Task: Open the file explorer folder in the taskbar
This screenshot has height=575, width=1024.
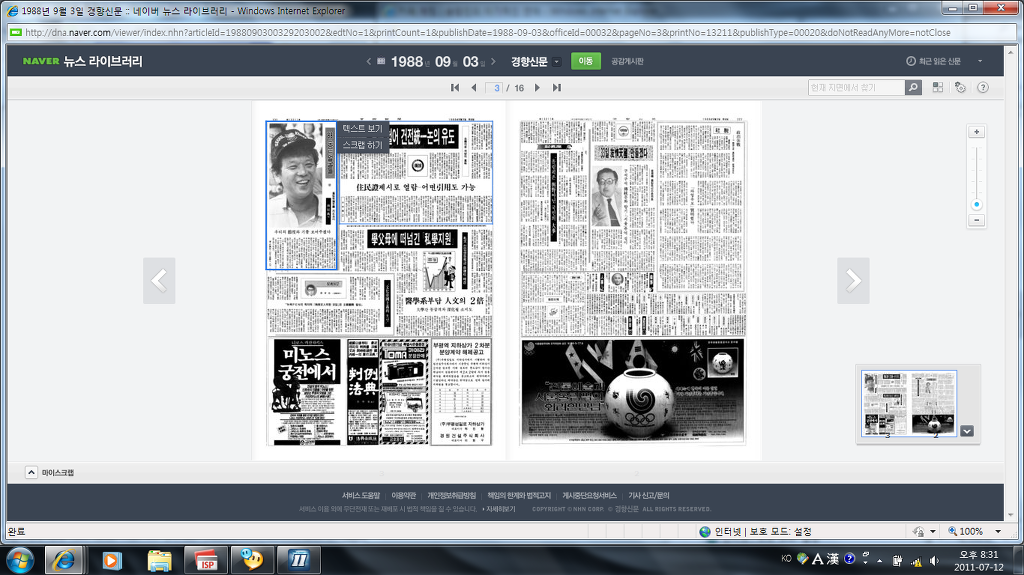Action: [159, 560]
